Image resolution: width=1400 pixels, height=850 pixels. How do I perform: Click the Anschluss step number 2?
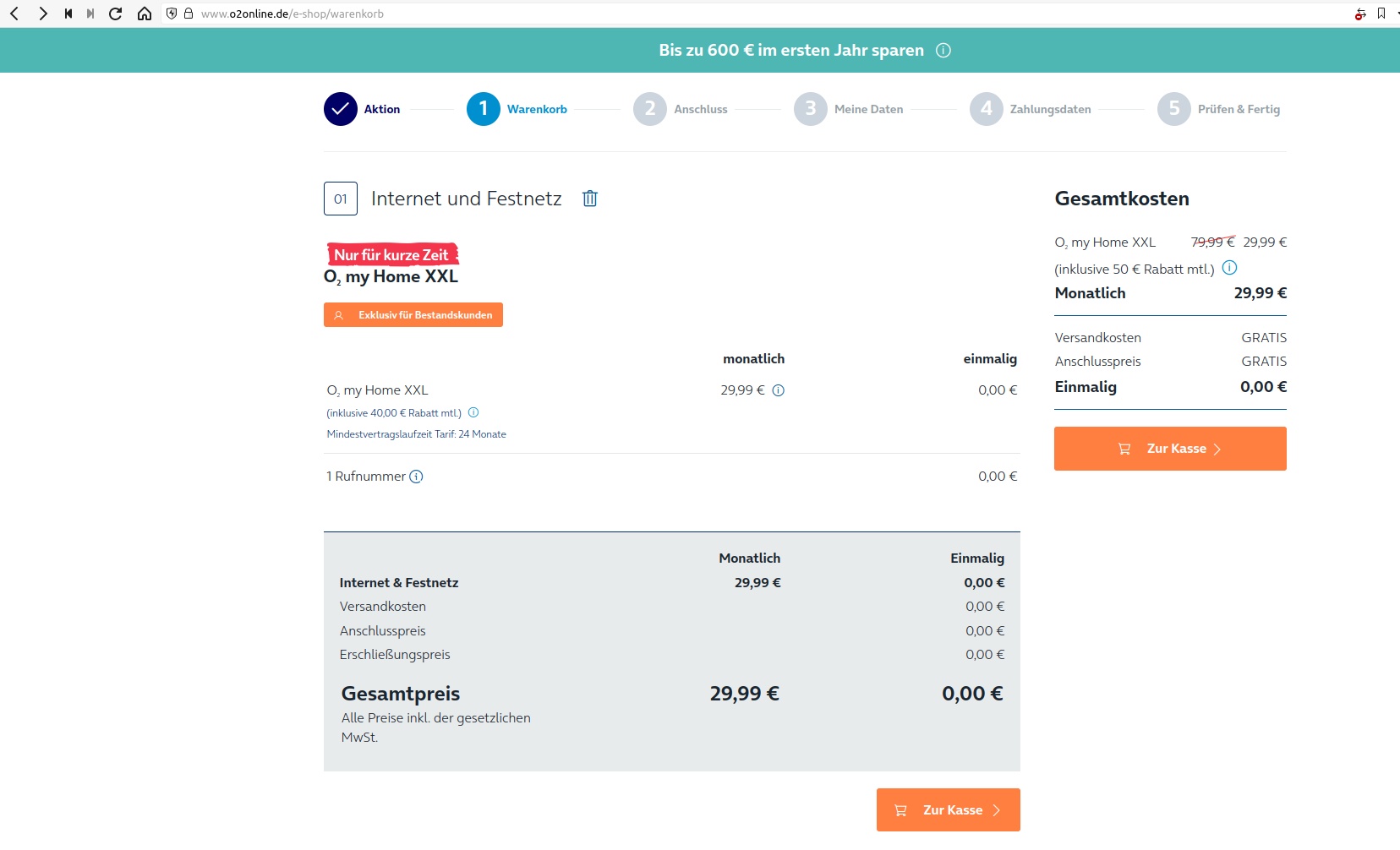(x=650, y=109)
